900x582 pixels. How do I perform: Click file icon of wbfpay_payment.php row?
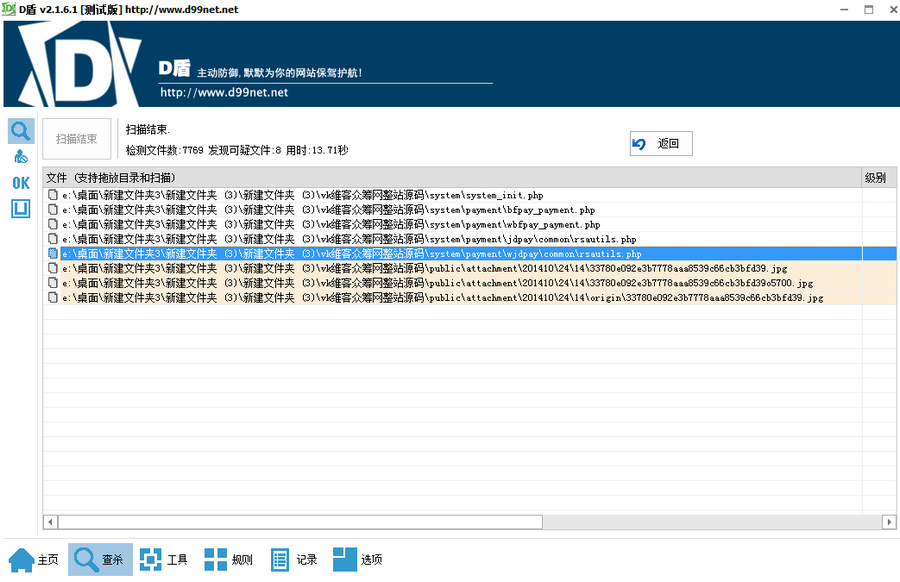click(53, 224)
